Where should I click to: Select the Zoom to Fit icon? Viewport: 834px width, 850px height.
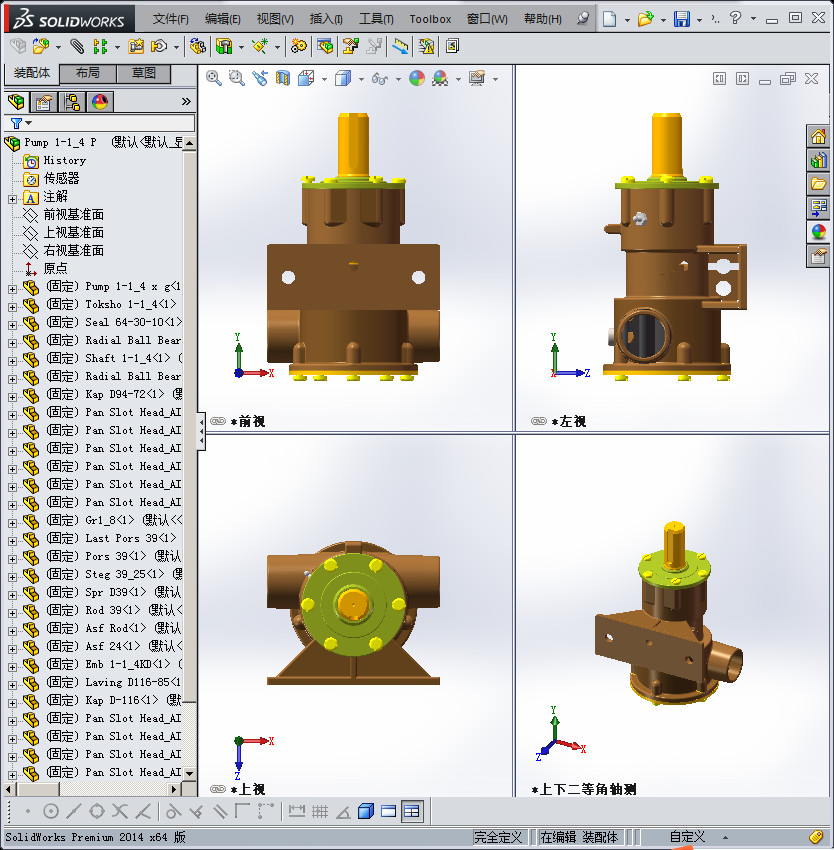[213, 77]
